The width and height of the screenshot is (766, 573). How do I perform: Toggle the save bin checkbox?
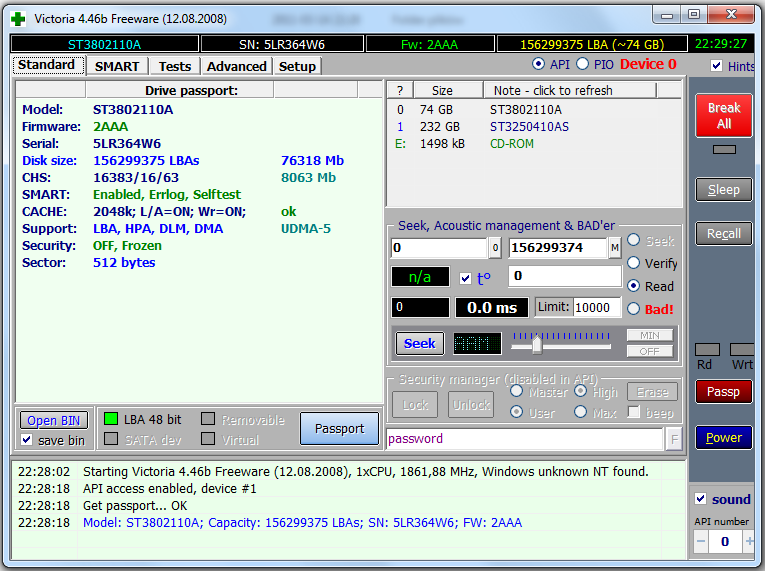[27, 440]
